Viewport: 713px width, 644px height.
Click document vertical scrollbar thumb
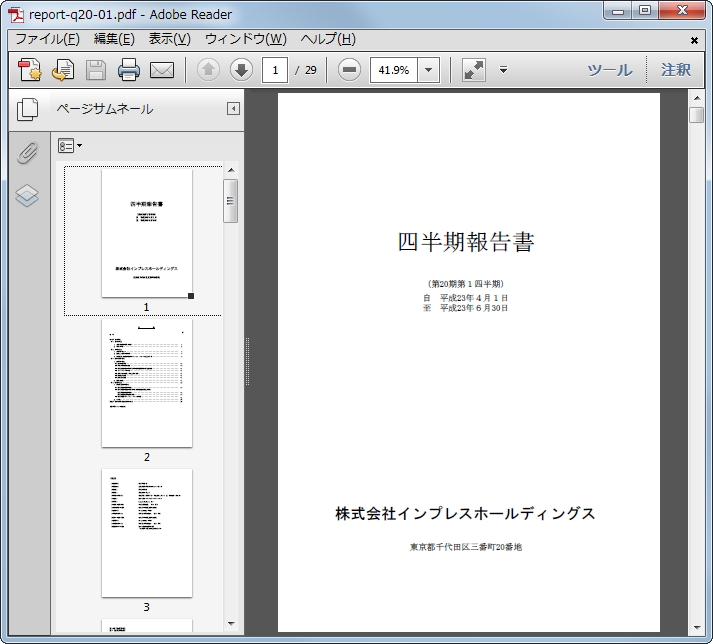697,115
